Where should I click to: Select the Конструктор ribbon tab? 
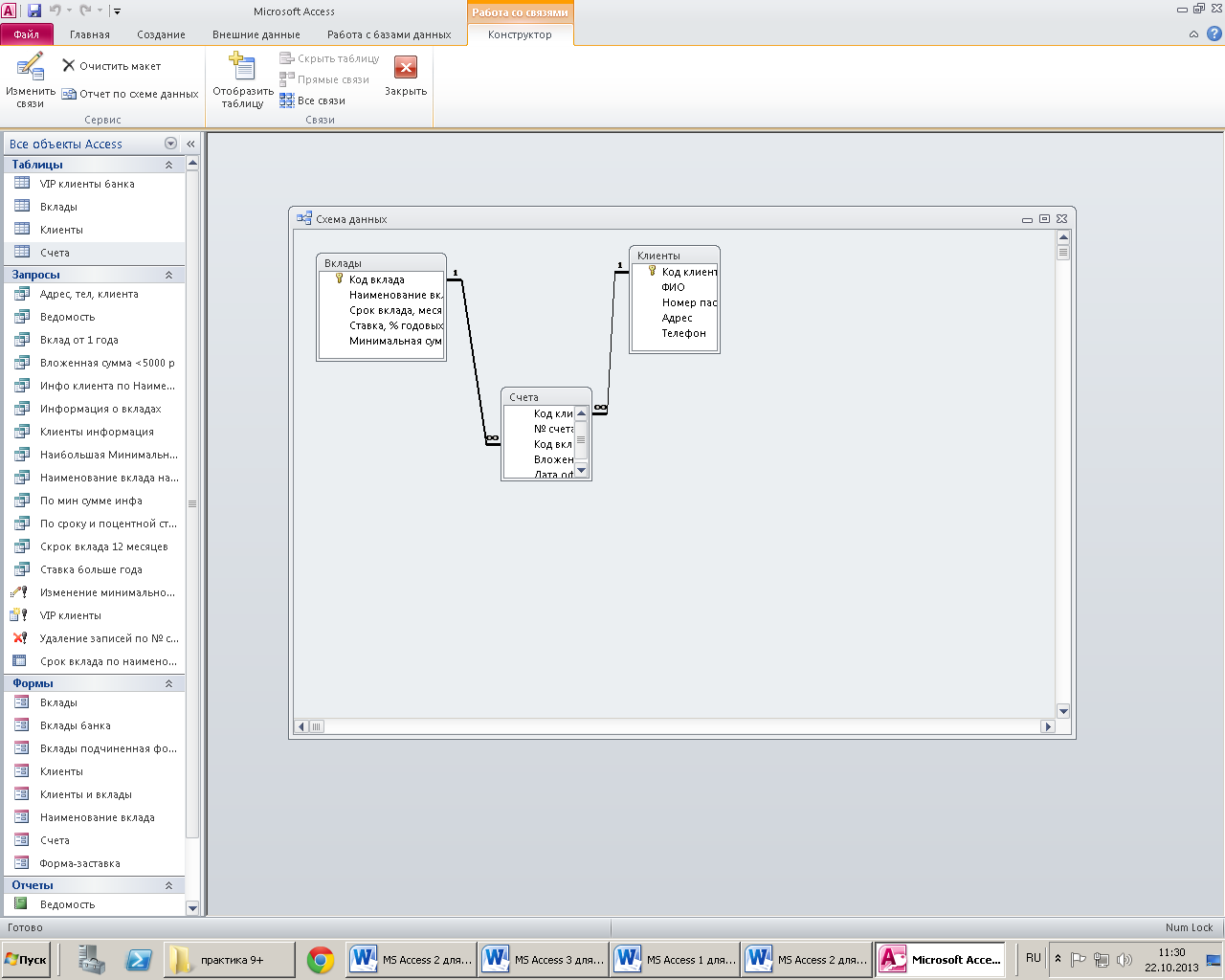(520, 34)
